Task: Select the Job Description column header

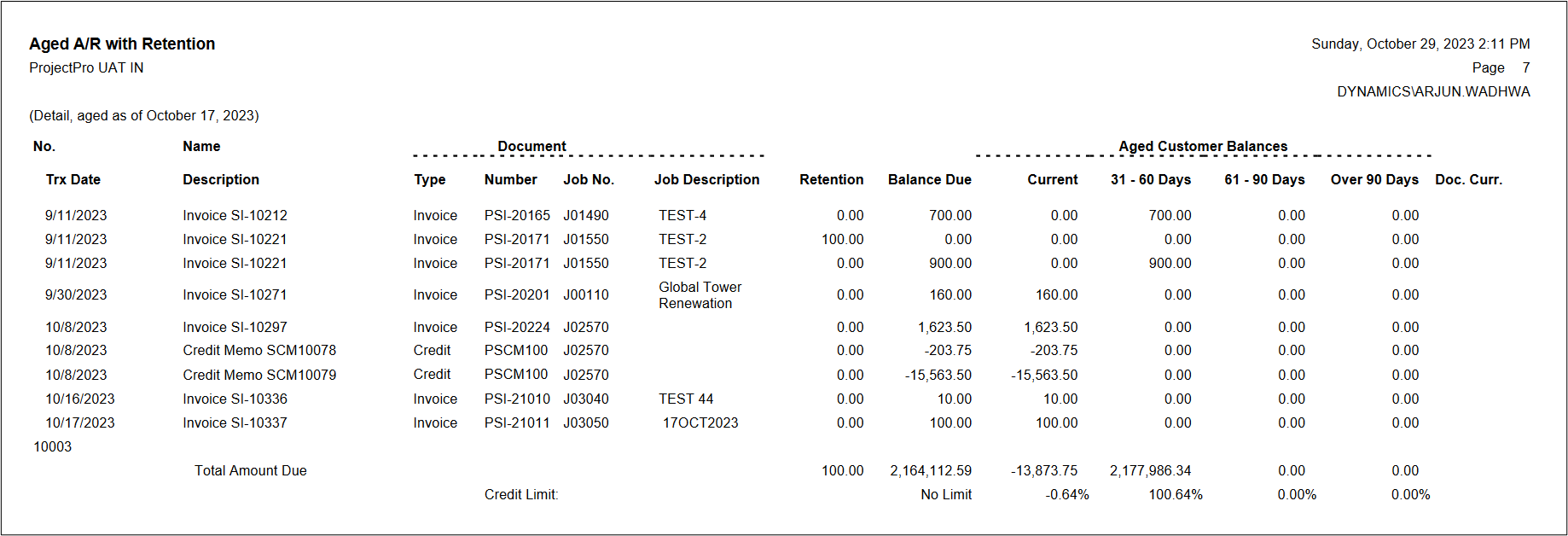Action: click(x=706, y=180)
